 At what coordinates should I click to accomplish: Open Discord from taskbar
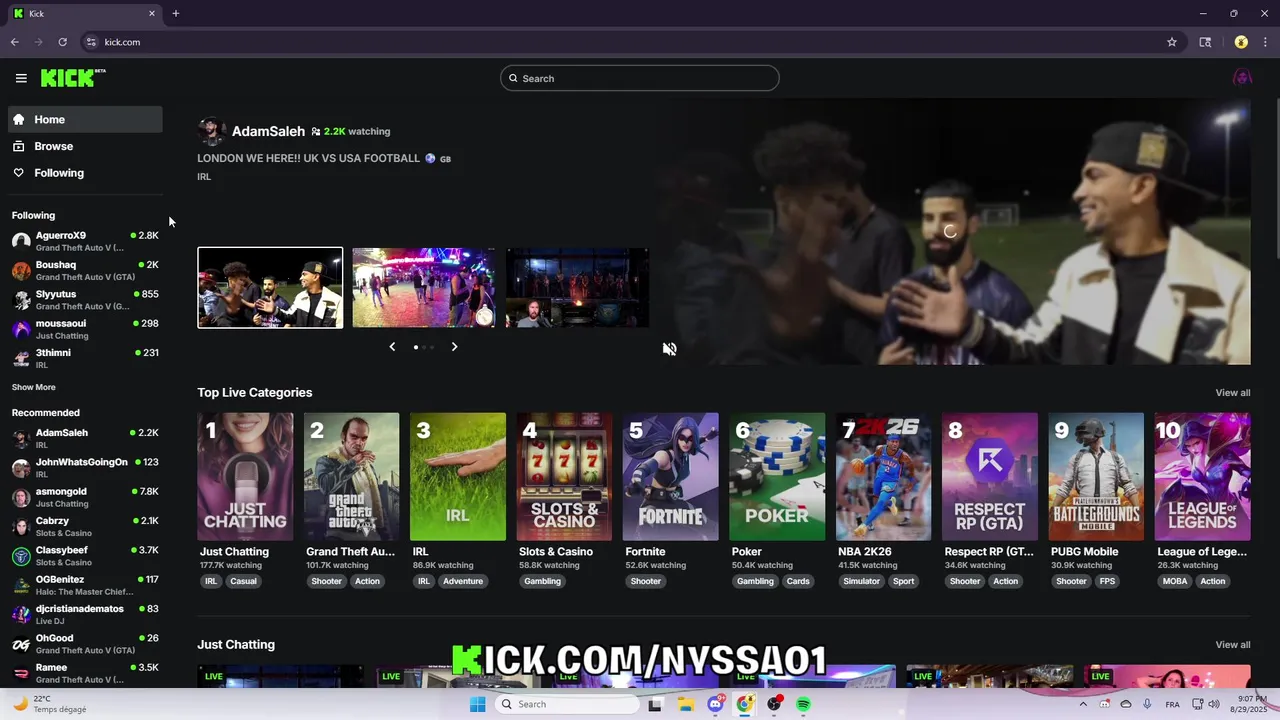pos(715,704)
